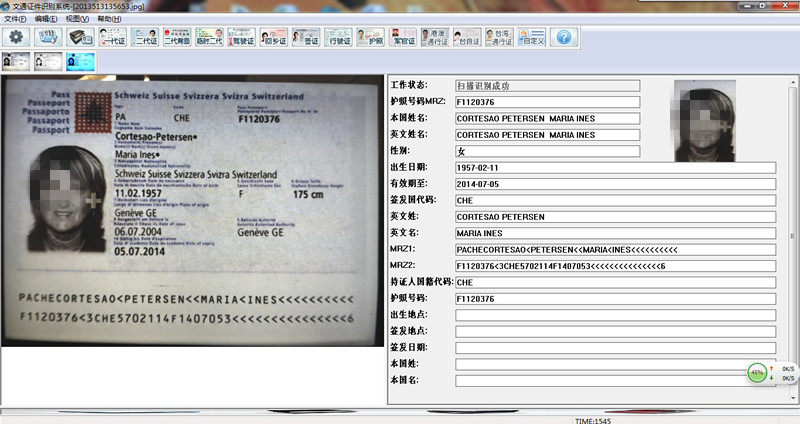
Task: Click the 英文姓 field CORTESAO PETERSEN
Action: (615, 217)
